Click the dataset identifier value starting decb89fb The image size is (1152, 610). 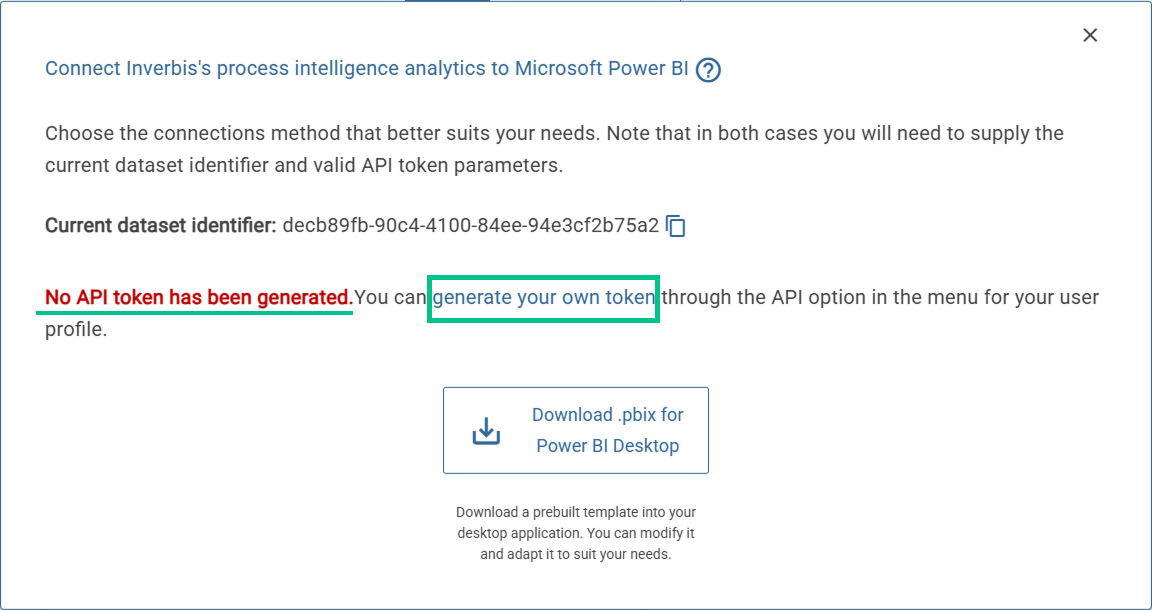tap(470, 225)
